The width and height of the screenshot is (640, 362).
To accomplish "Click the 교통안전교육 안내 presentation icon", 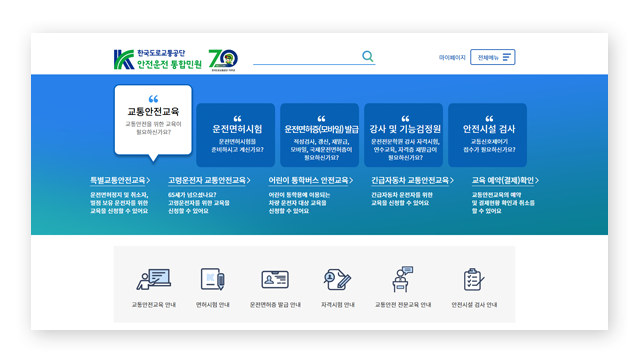I will [x=153, y=279].
